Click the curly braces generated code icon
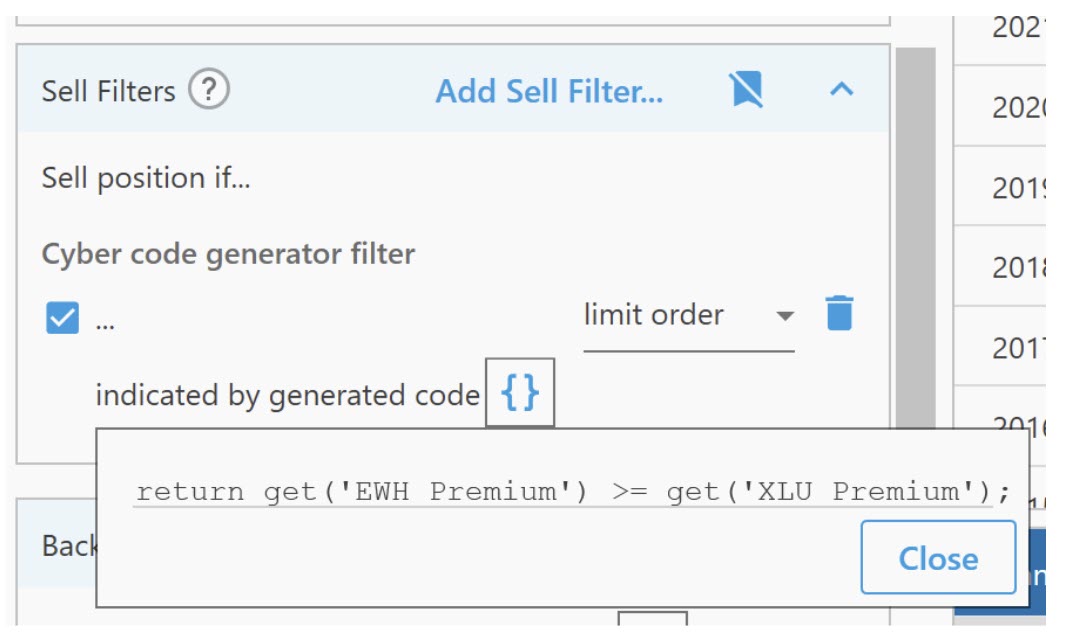The height and width of the screenshot is (644, 1076). click(520, 394)
